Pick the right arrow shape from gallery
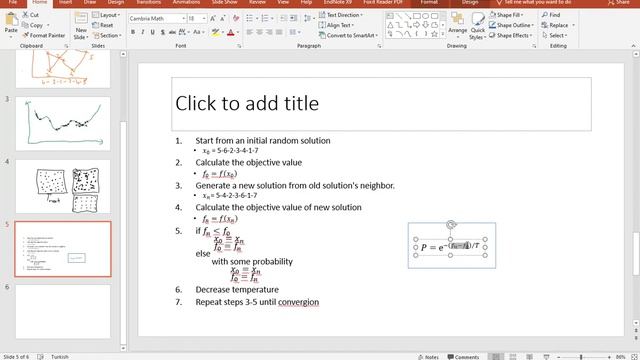The width and height of the screenshot is (640, 360). (x=417, y=25)
